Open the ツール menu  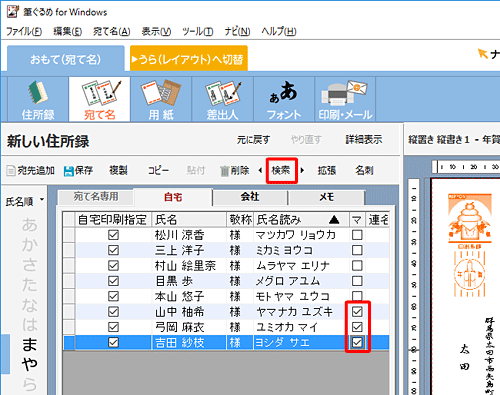(x=198, y=31)
